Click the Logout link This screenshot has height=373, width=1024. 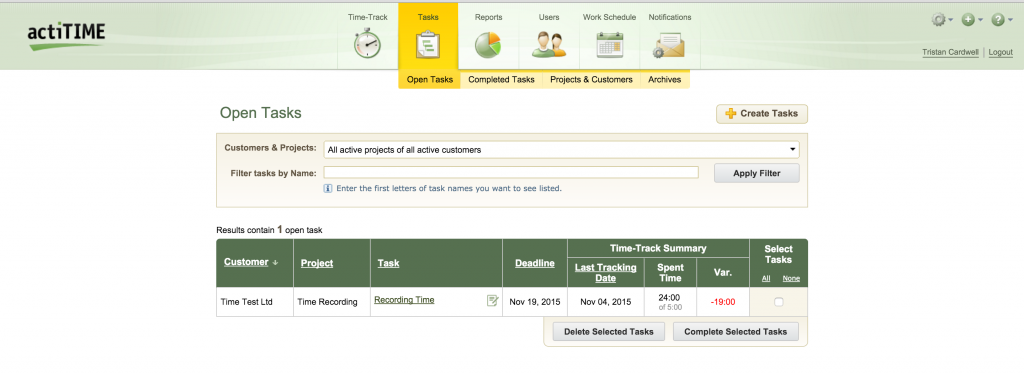coord(1000,52)
